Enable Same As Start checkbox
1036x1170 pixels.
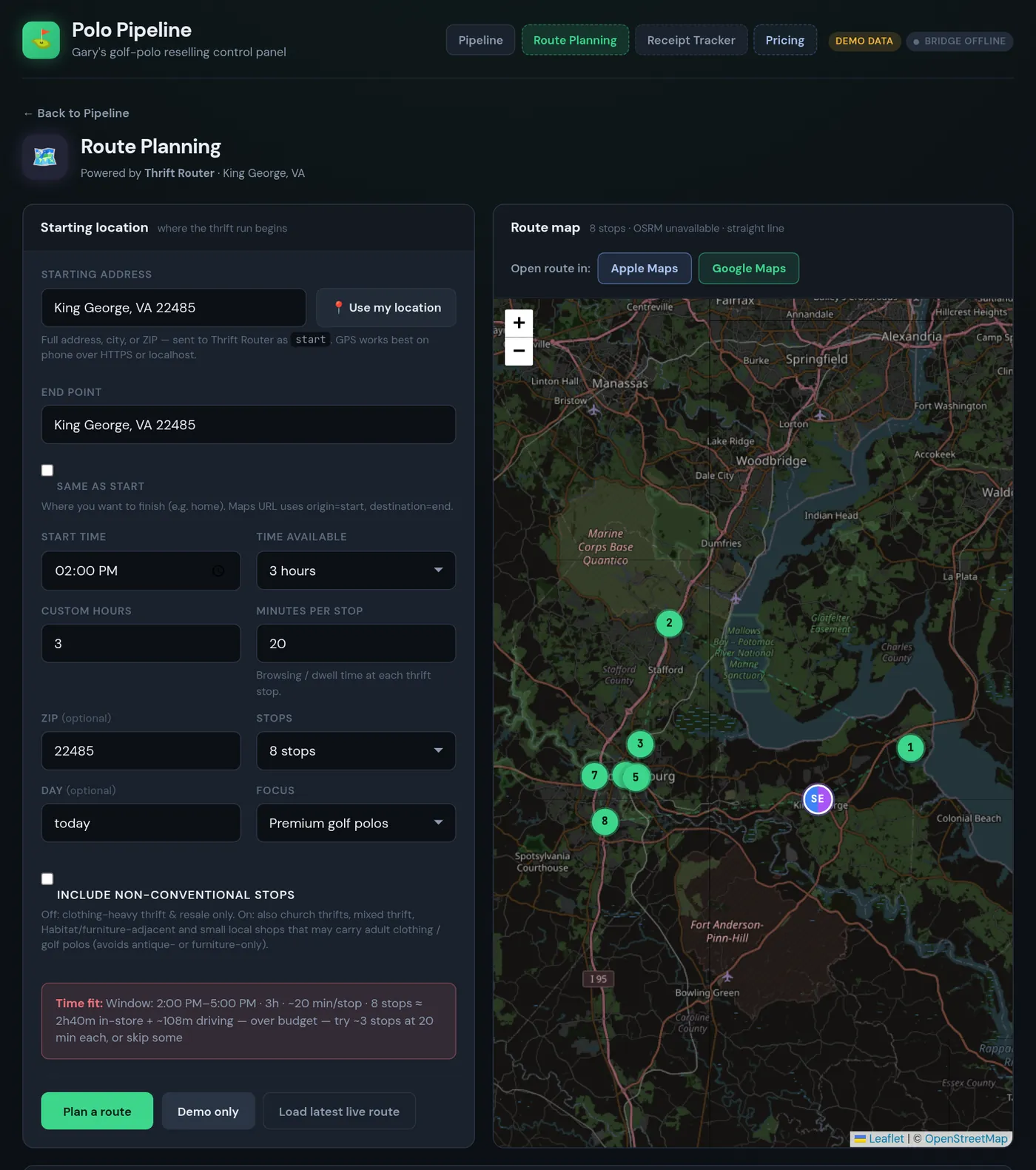[x=47, y=471]
